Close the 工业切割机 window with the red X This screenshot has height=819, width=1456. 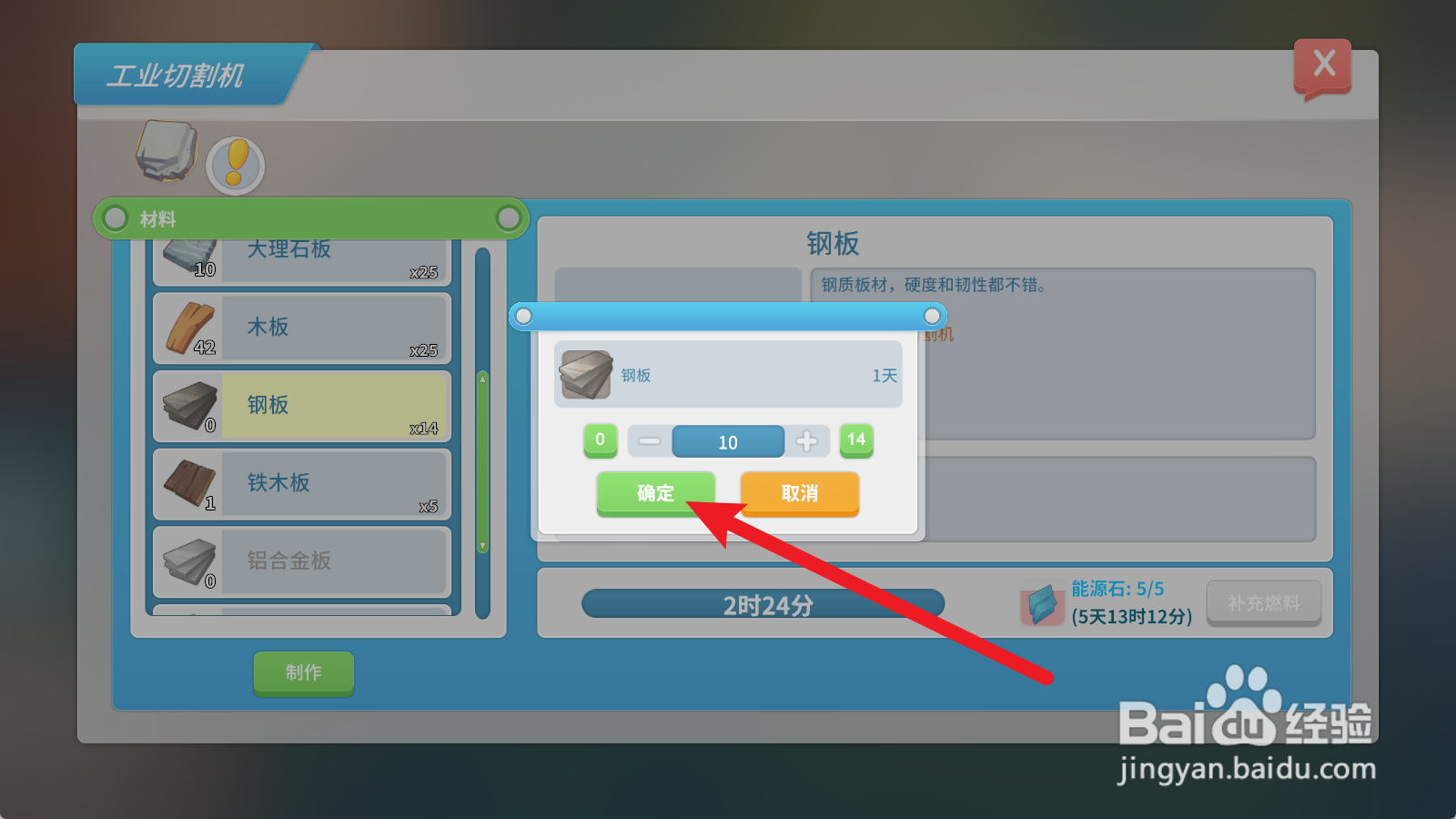(1323, 66)
